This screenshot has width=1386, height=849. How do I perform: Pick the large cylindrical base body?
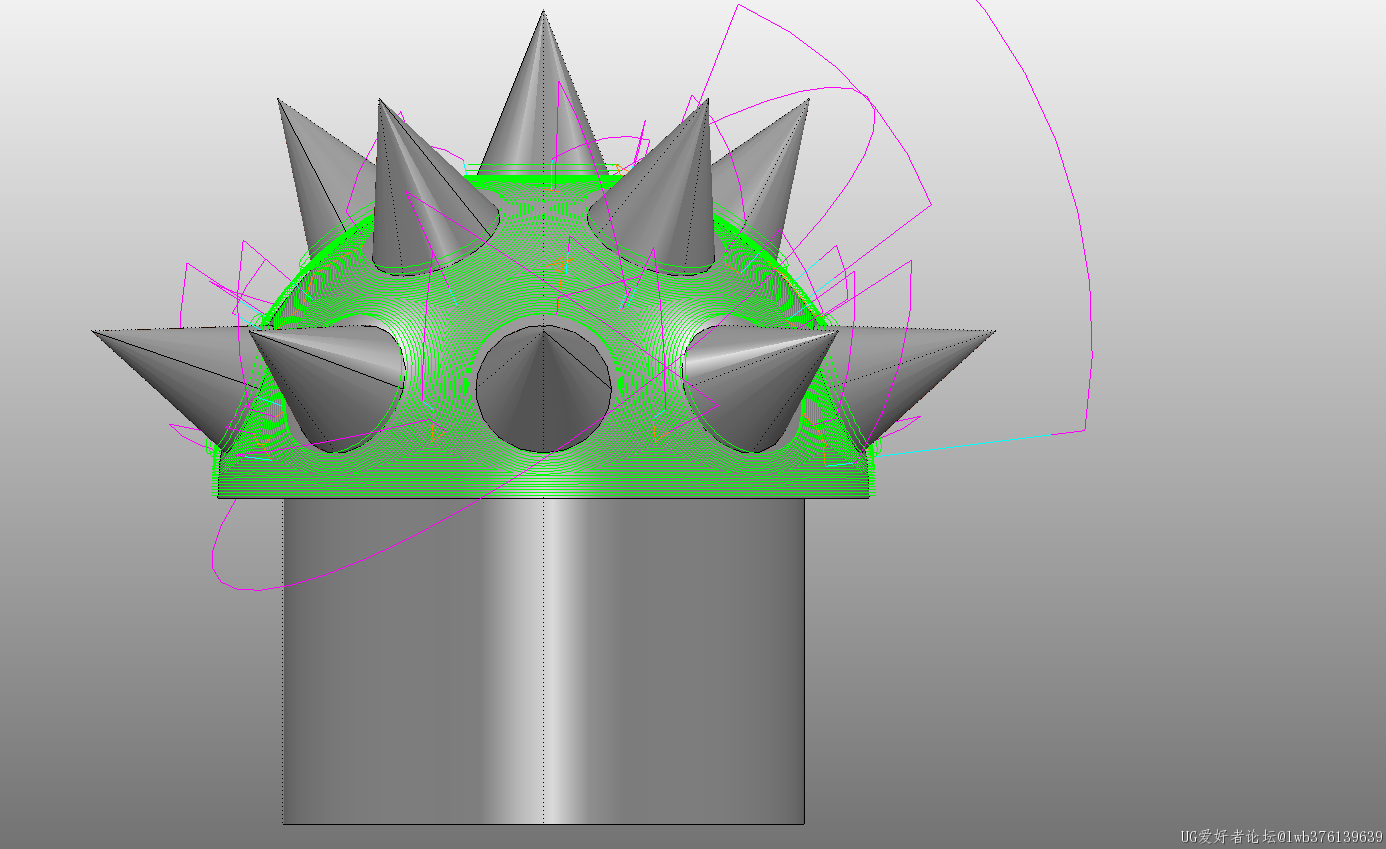tap(543, 660)
